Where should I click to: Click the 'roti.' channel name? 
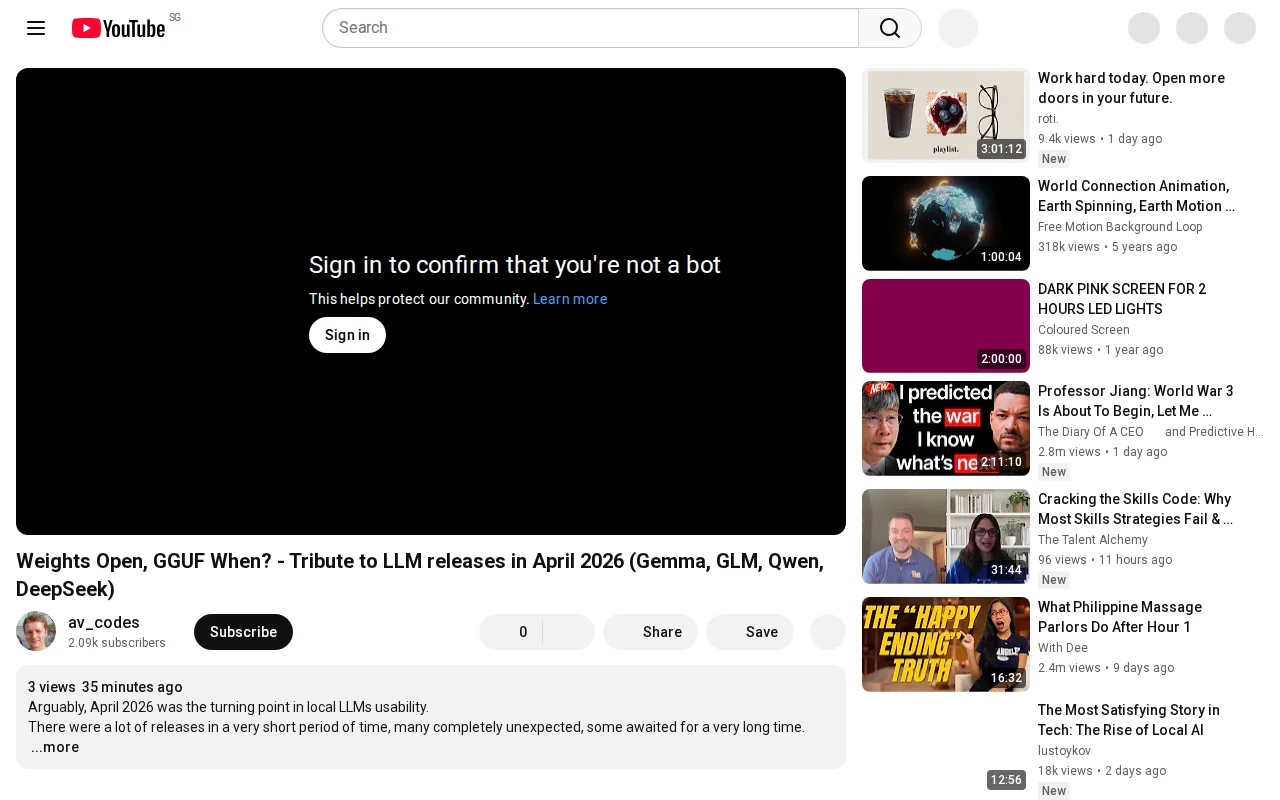[1048, 119]
